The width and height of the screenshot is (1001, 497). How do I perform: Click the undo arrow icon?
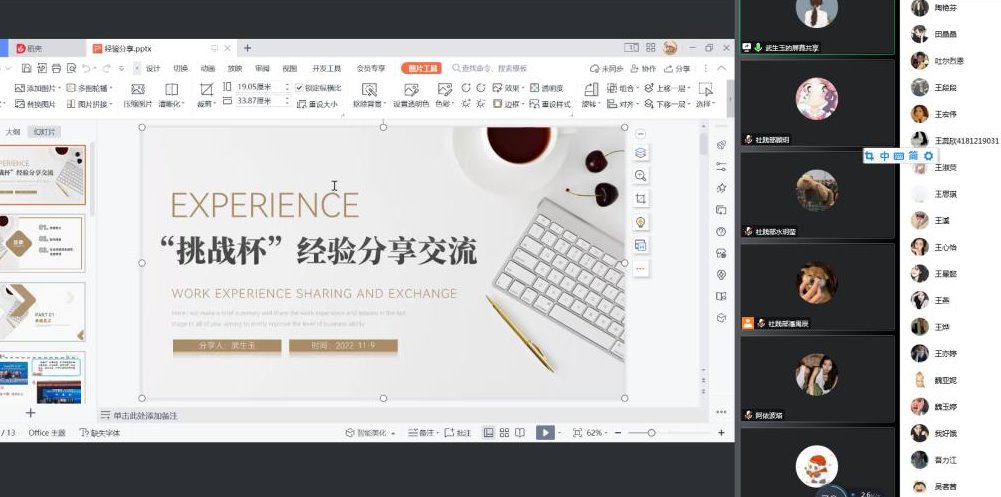[x=88, y=69]
